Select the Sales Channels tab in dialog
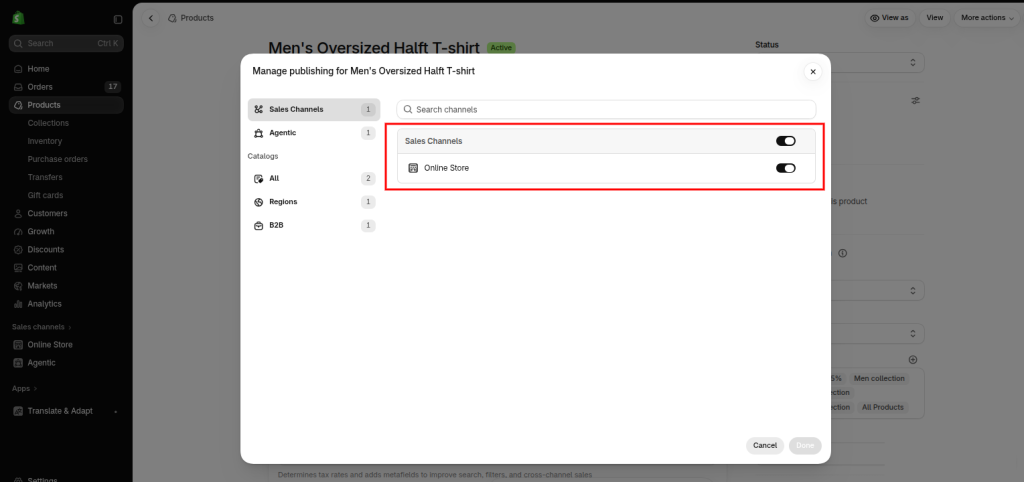Viewport: 1024px width, 482px height. [313, 110]
